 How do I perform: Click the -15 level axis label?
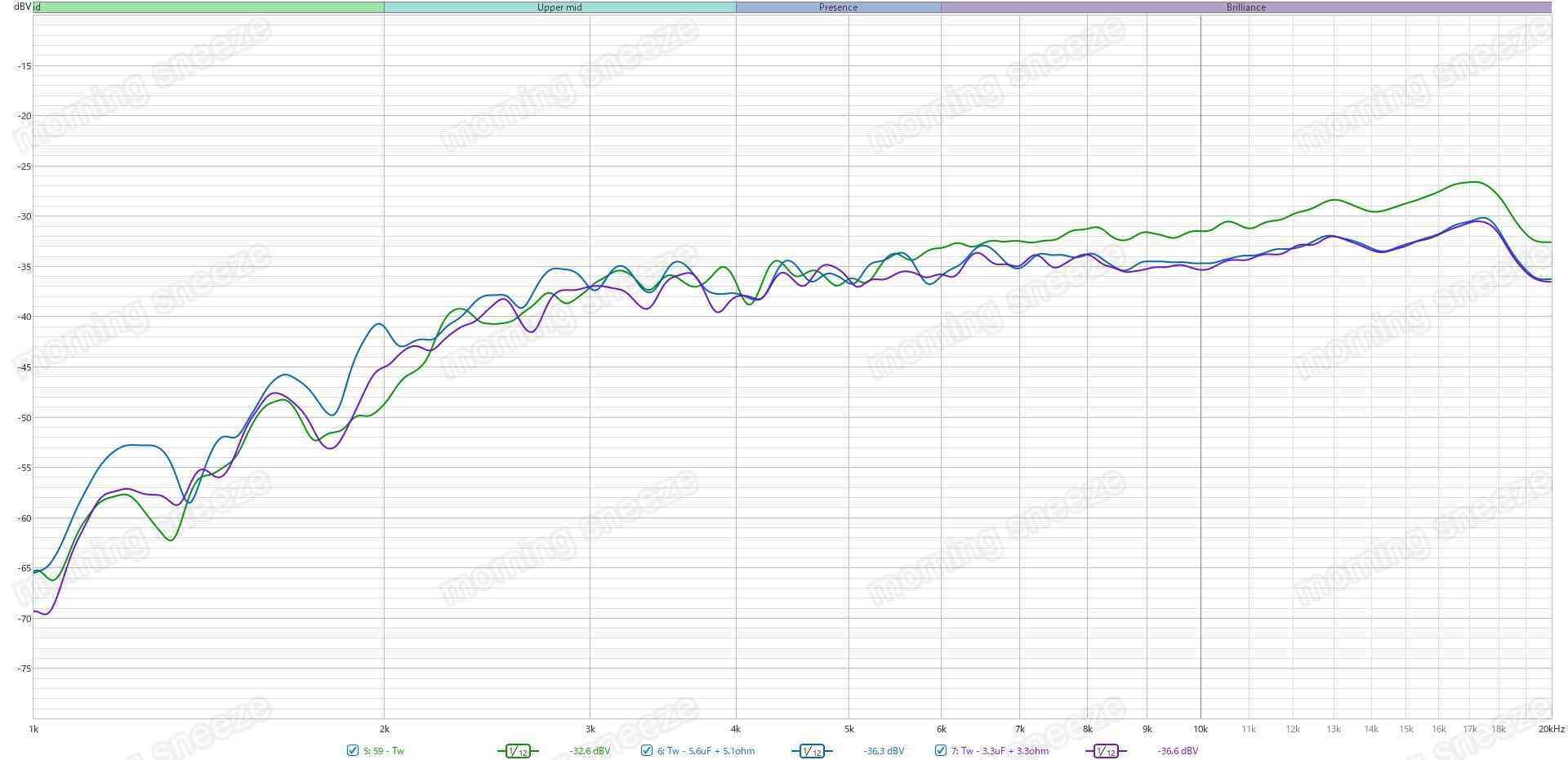tap(23, 65)
